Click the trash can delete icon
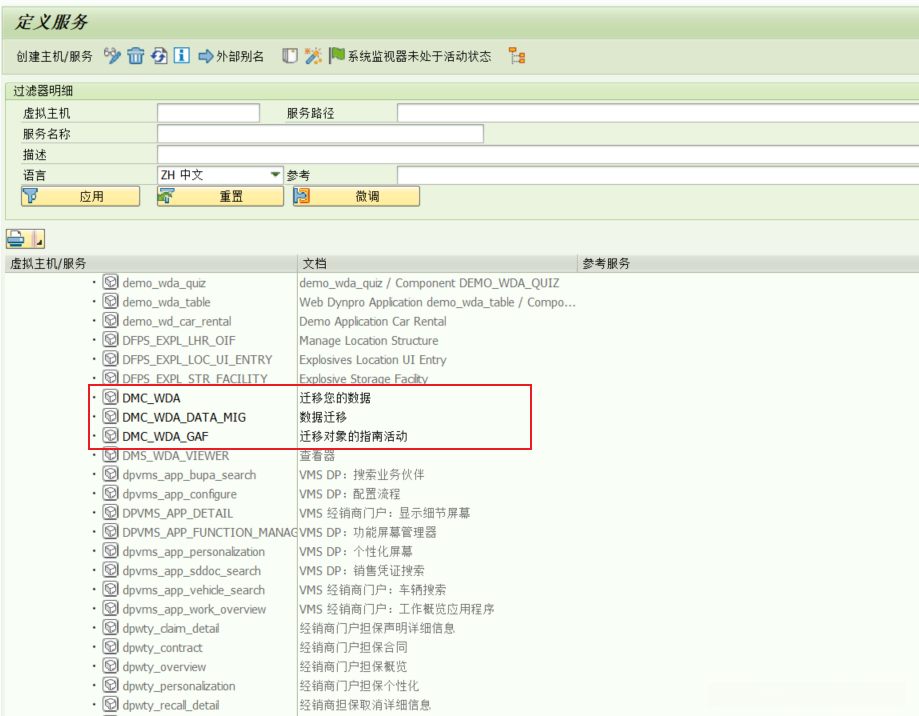Screen dimensions: 919x716 [x=135, y=56]
